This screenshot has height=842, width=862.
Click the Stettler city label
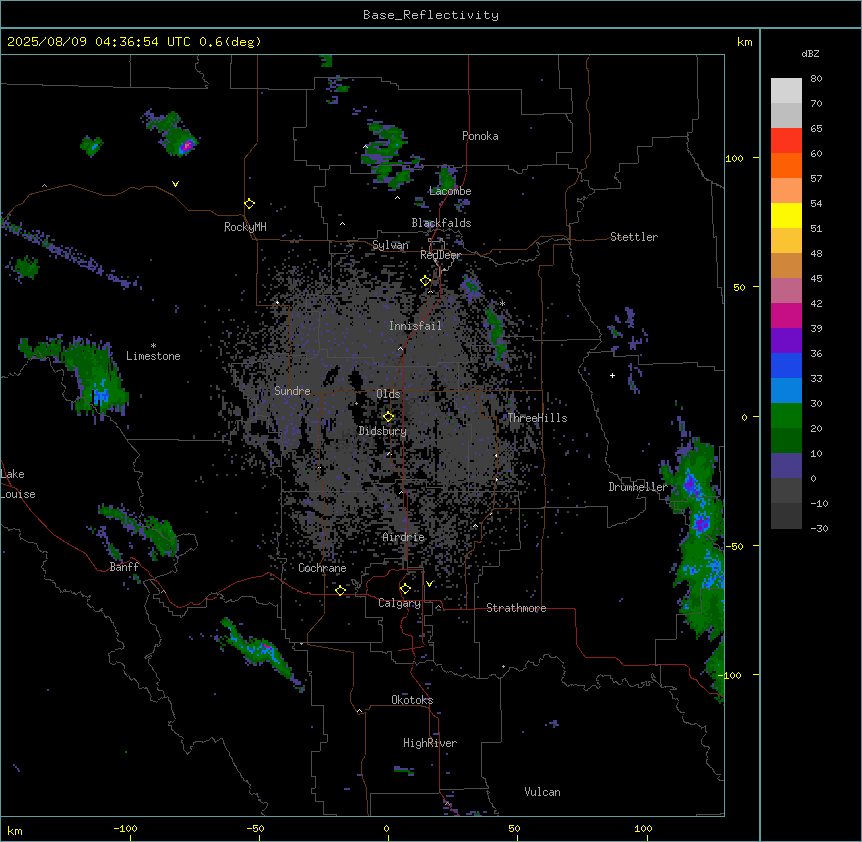click(x=634, y=237)
